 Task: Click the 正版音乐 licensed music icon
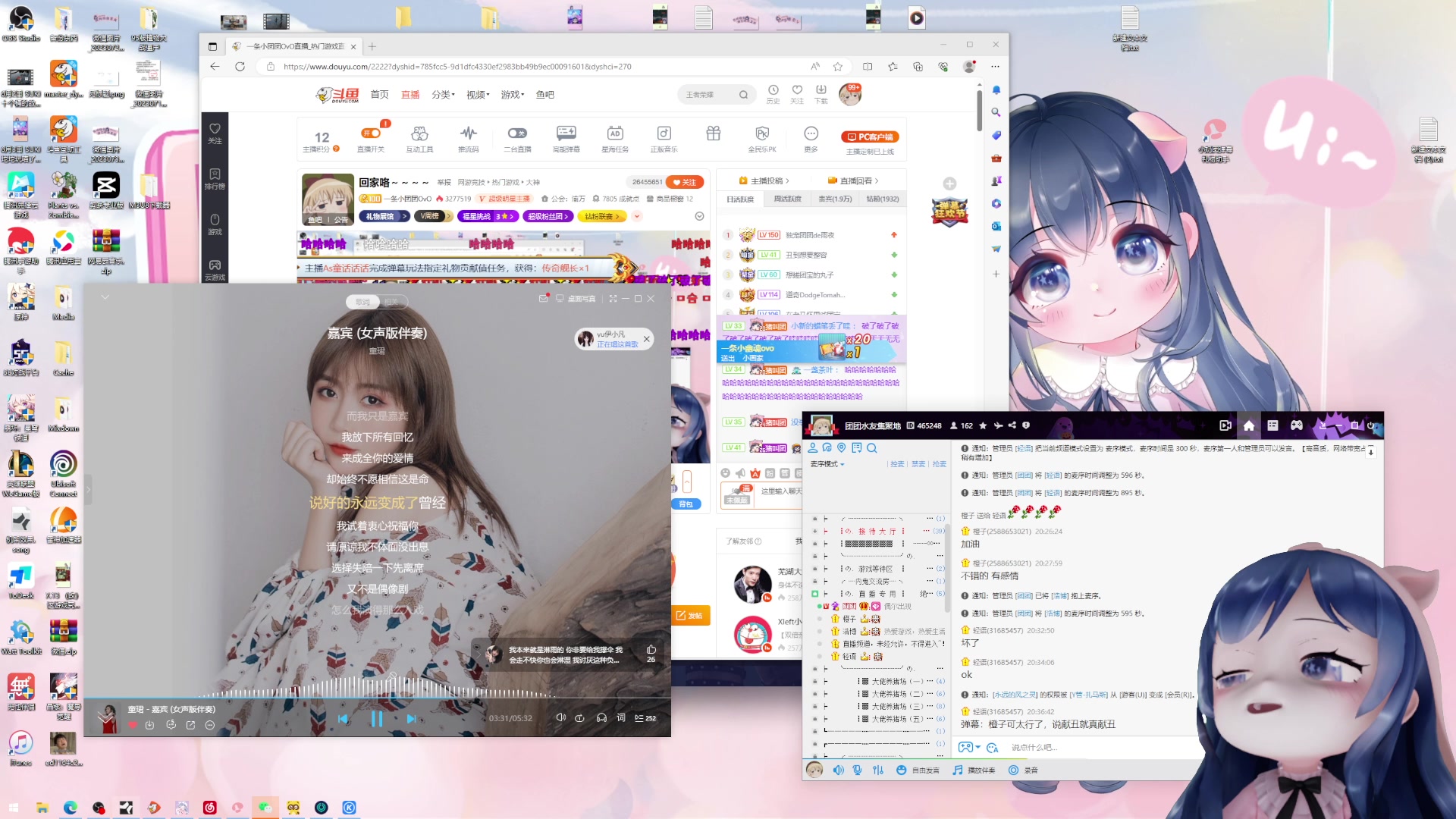663,133
